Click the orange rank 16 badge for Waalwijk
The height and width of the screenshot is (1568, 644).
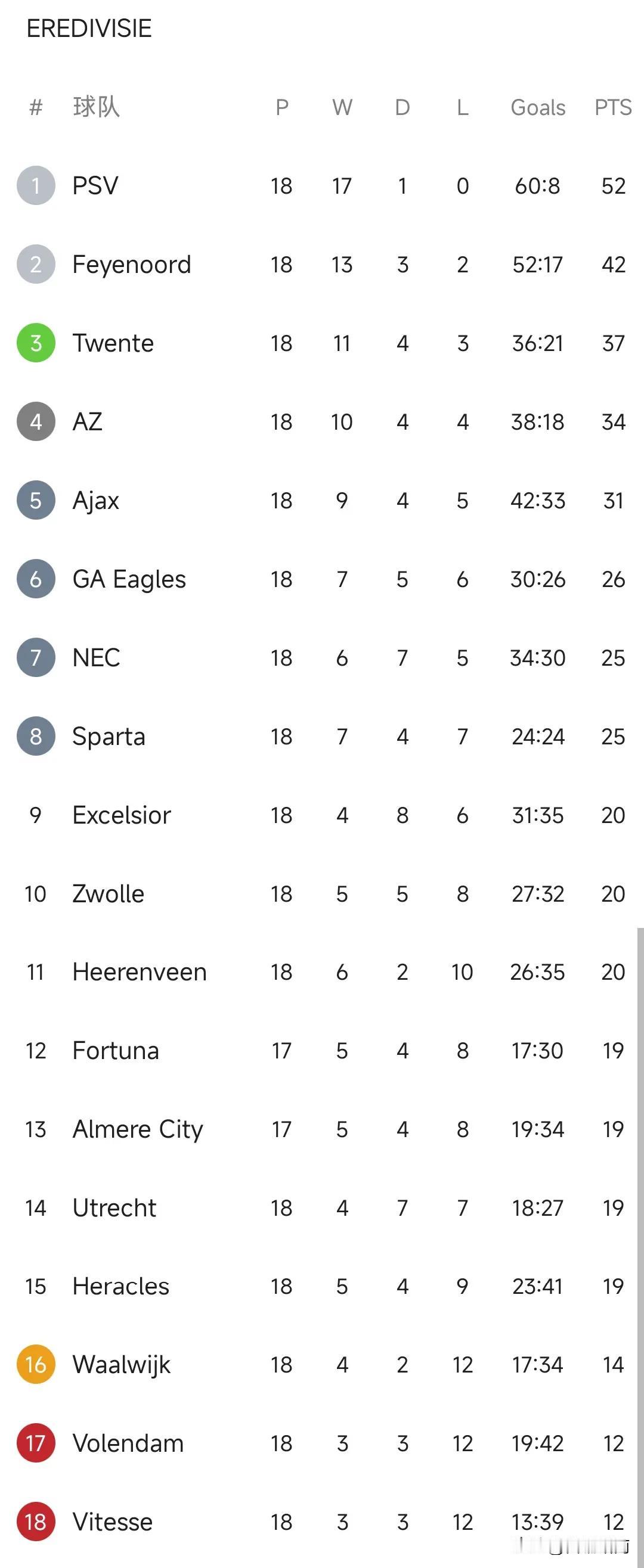(36, 1365)
